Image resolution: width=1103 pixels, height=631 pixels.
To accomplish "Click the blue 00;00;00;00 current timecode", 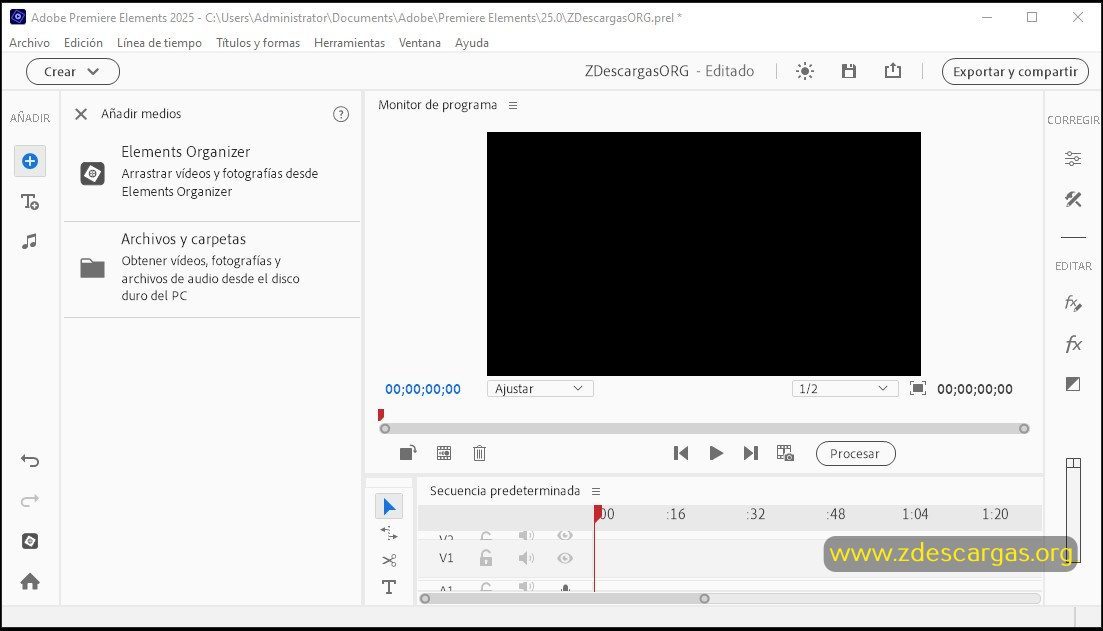I will pyautogui.click(x=423, y=389).
